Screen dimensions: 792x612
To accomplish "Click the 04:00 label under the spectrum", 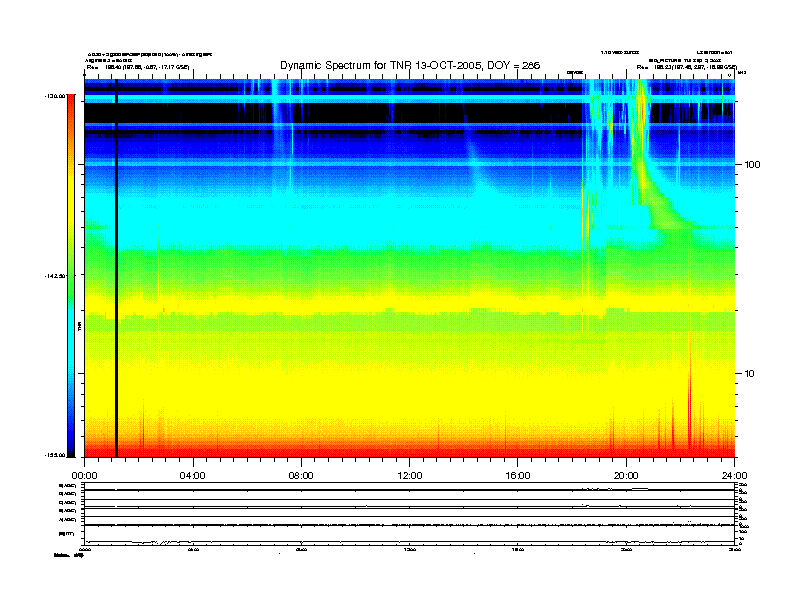I will 193,476.
